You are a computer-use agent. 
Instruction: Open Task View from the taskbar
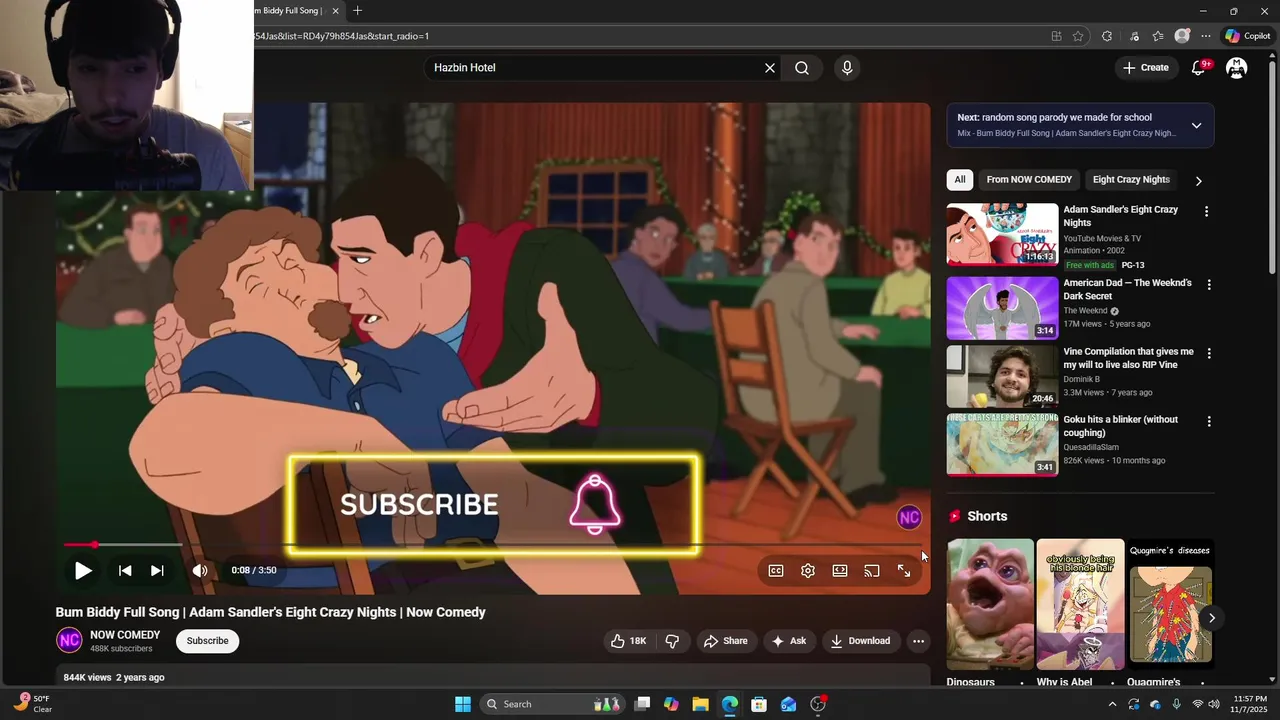pos(643,704)
